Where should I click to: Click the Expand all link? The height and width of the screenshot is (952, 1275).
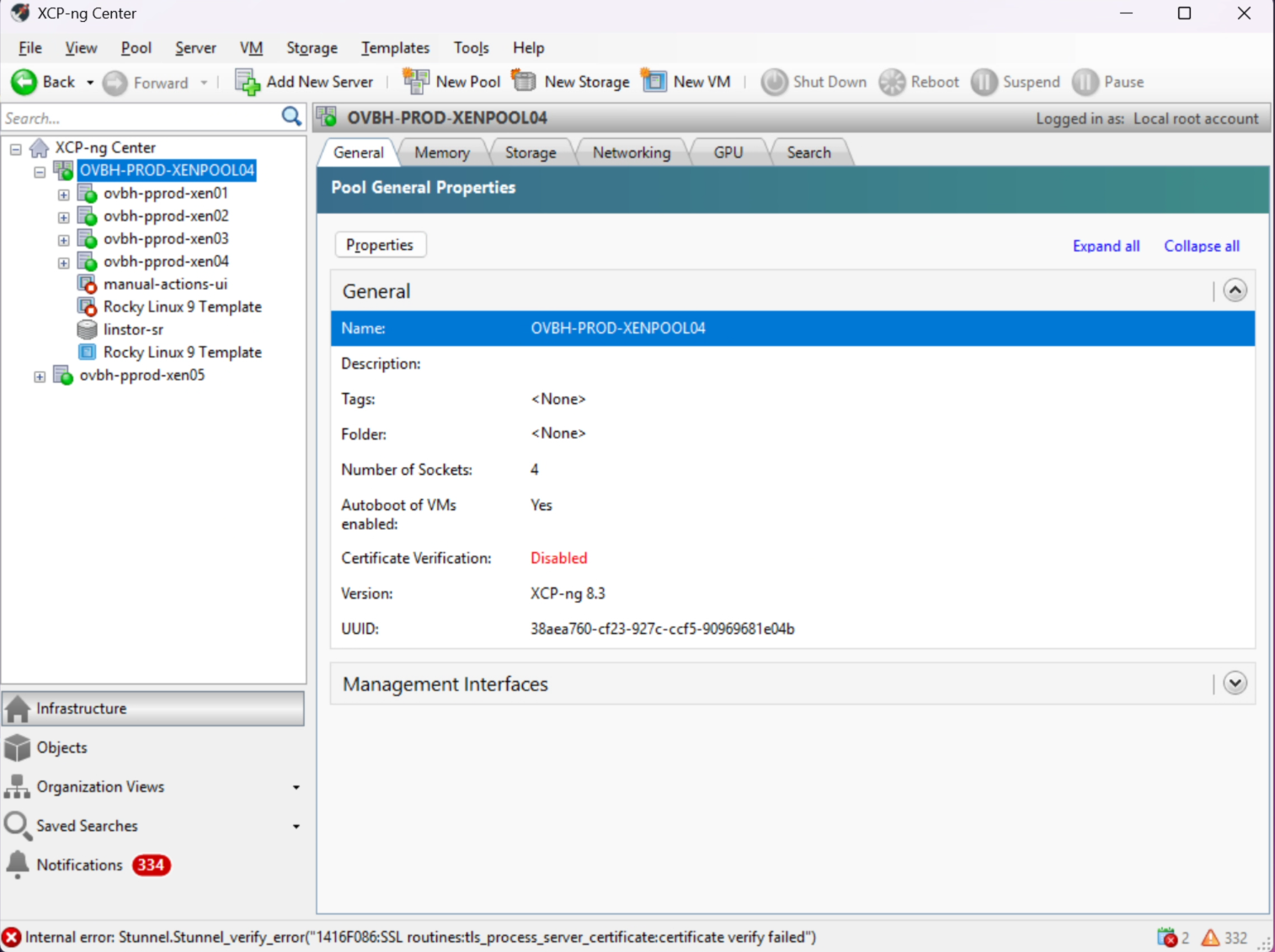(1106, 246)
